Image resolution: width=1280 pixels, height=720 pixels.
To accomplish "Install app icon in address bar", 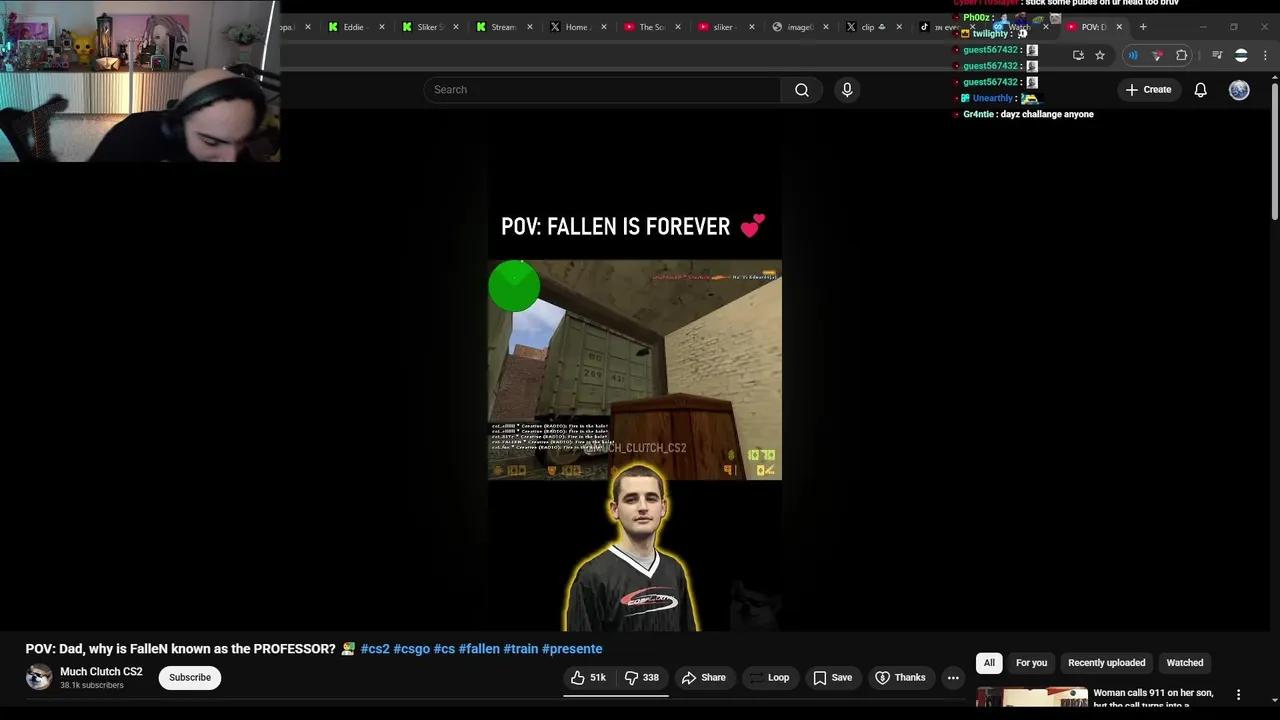I will pos(1078,55).
